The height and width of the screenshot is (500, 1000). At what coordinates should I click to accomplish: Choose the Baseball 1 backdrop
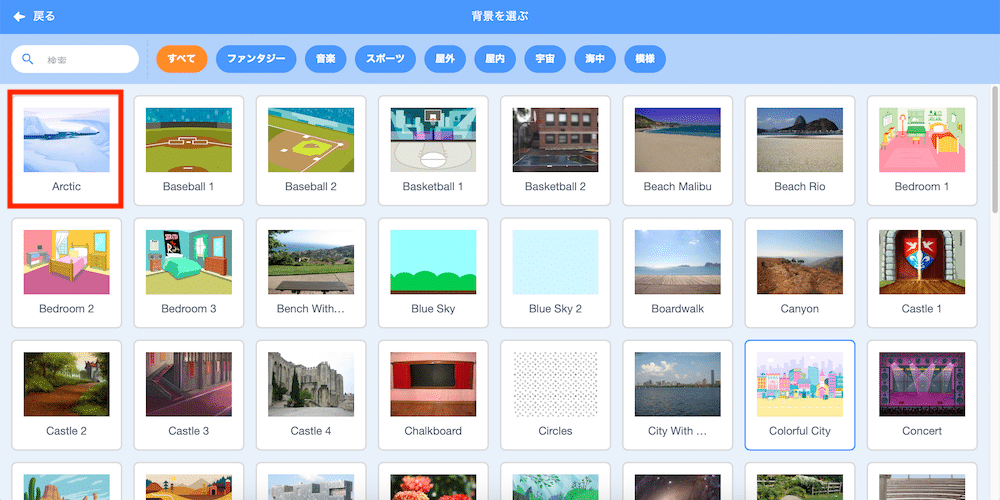click(x=189, y=151)
